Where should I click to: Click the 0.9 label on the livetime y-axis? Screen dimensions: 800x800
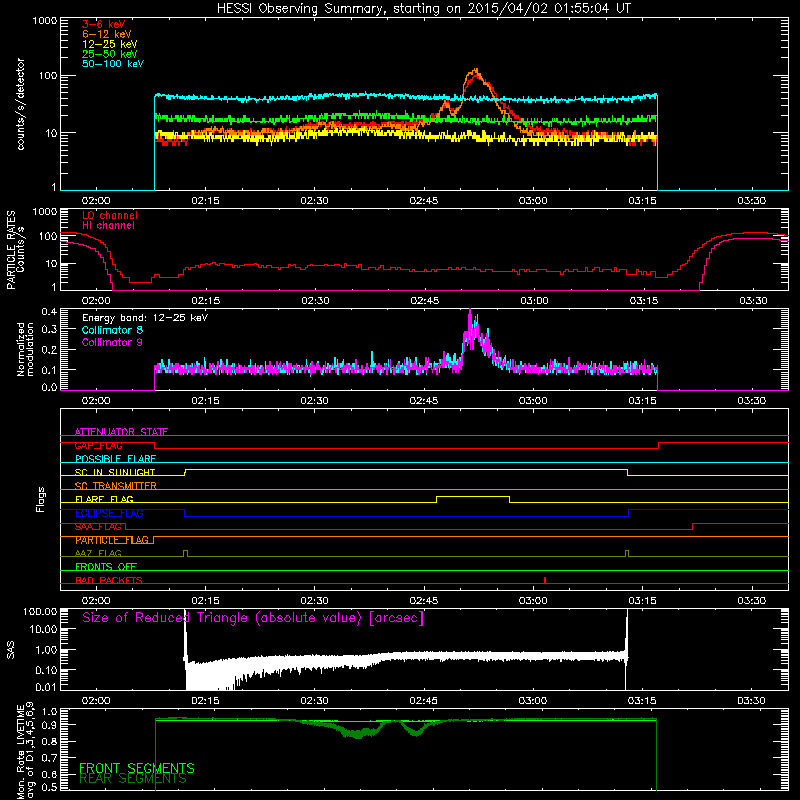51,725
